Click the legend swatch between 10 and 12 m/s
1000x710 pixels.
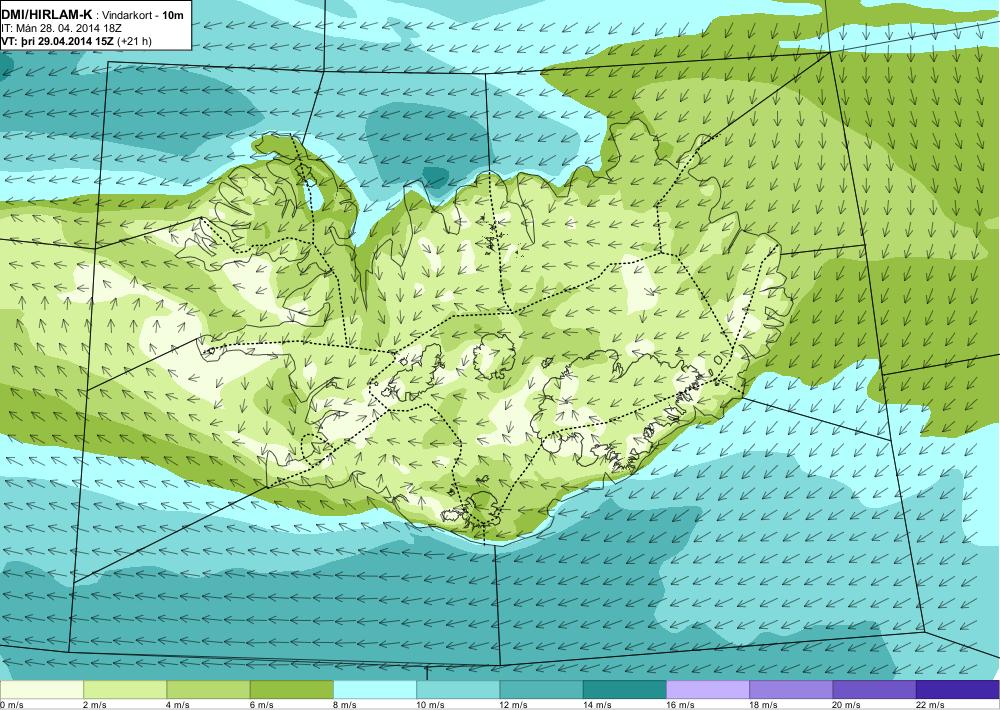[458, 690]
